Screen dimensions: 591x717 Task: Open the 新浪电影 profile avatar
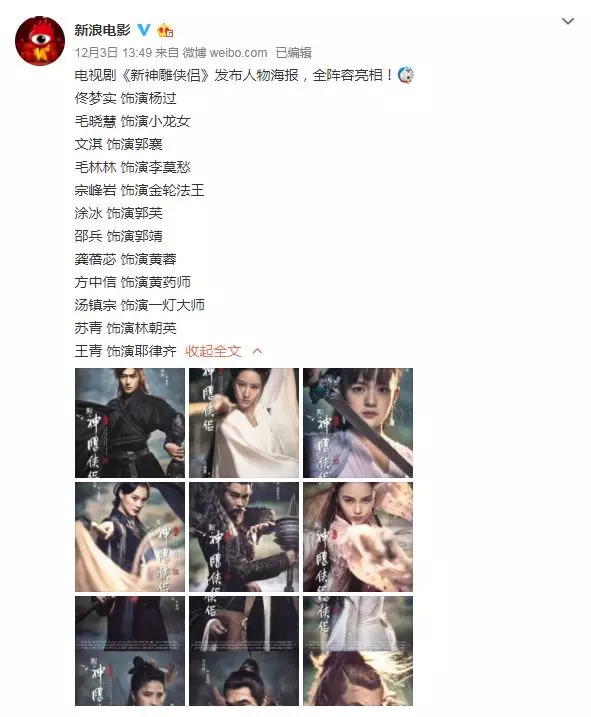point(40,40)
